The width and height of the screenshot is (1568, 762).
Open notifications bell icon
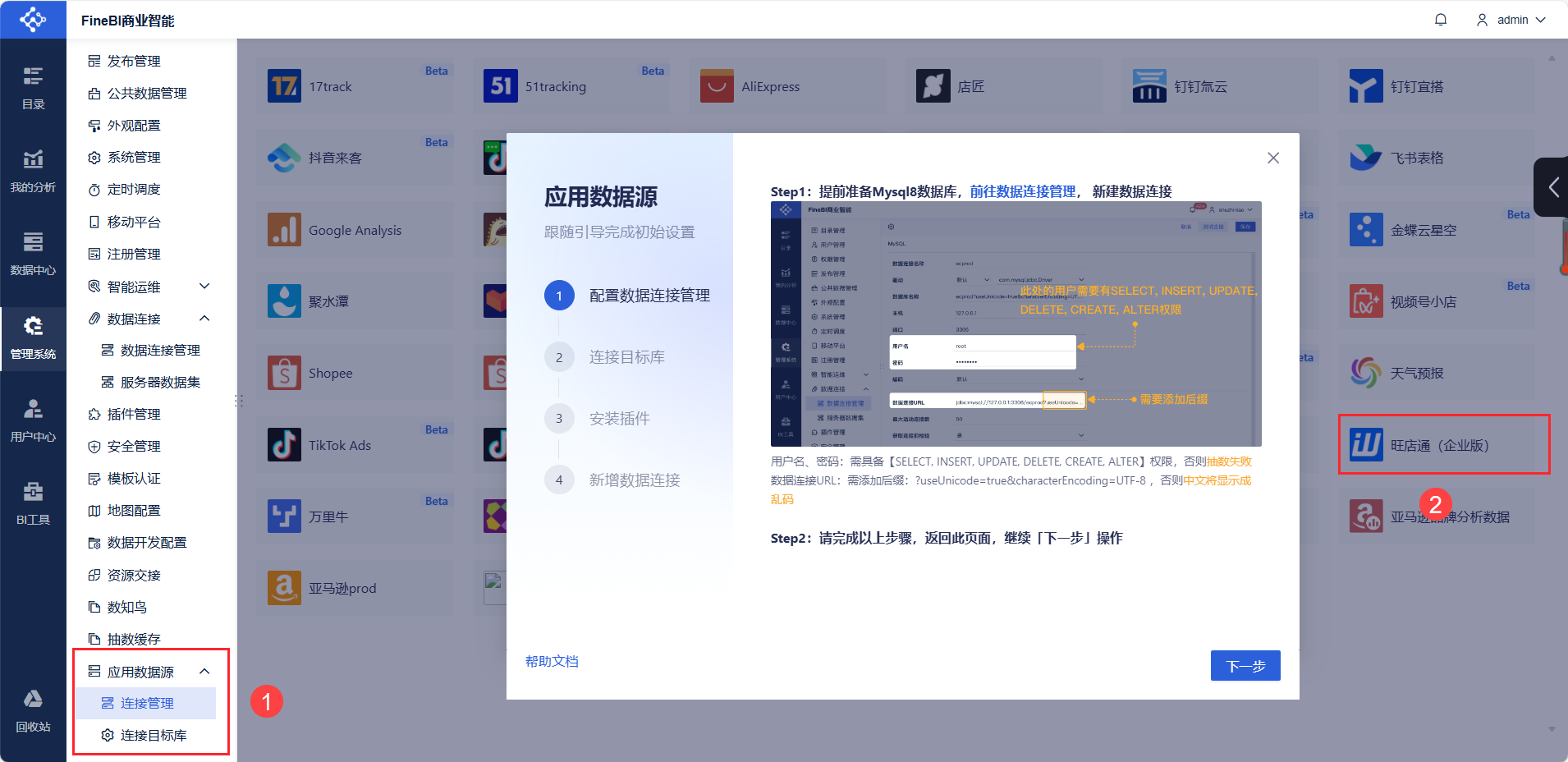[x=1441, y=20]
